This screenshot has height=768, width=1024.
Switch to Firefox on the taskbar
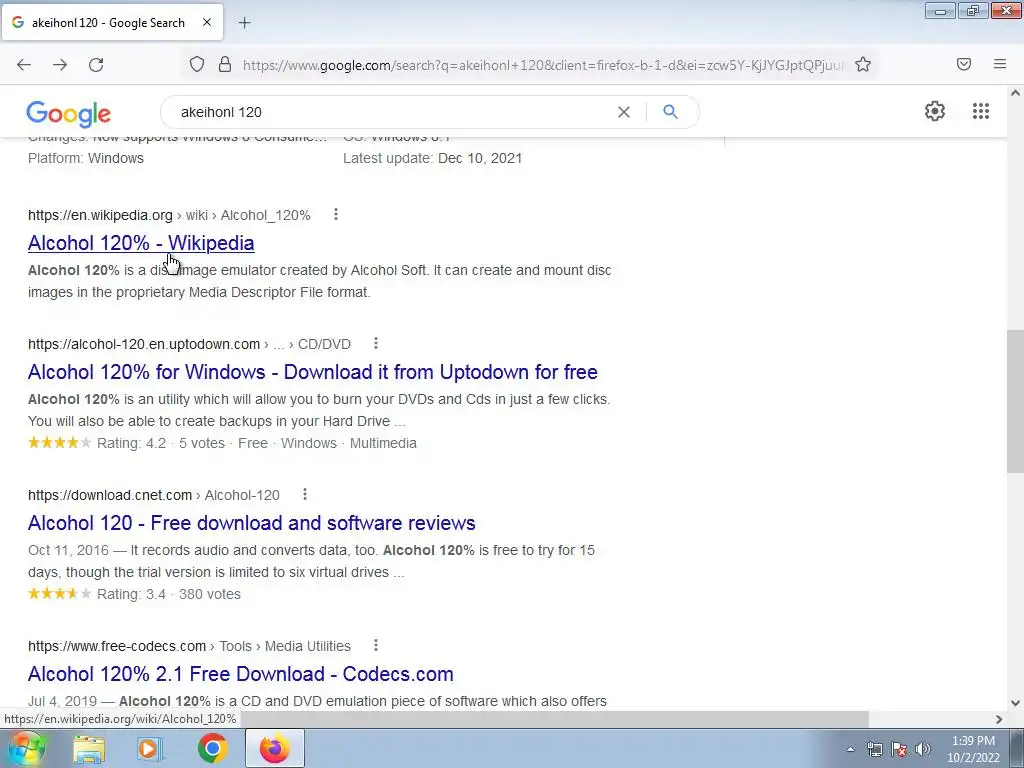click(275, 749)
